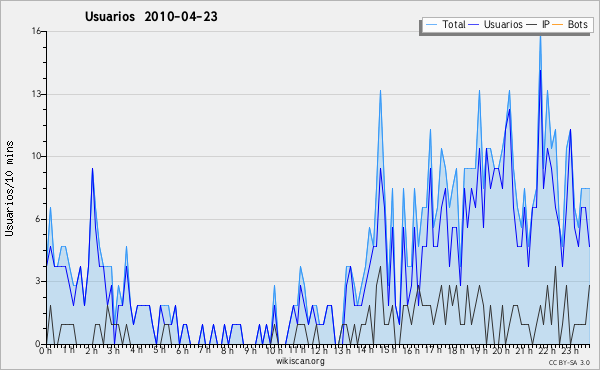Click the '8 h' x-axis label
Screen dimensions: 600x370
[x=227, y=351]
